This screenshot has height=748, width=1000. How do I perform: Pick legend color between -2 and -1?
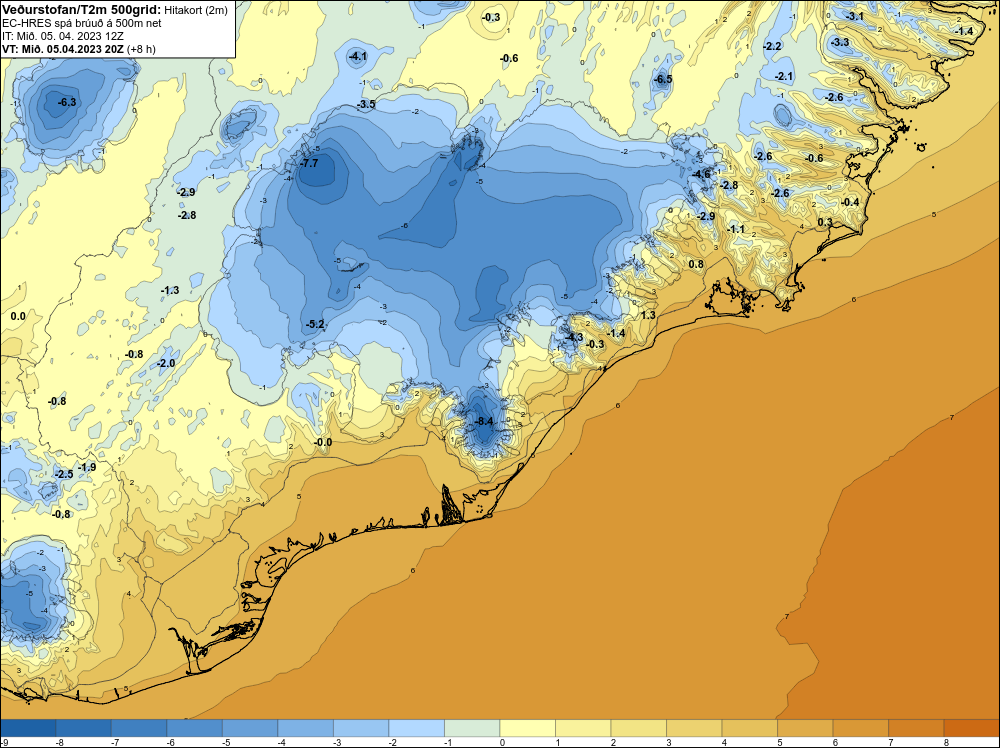(x=416, y=728)
